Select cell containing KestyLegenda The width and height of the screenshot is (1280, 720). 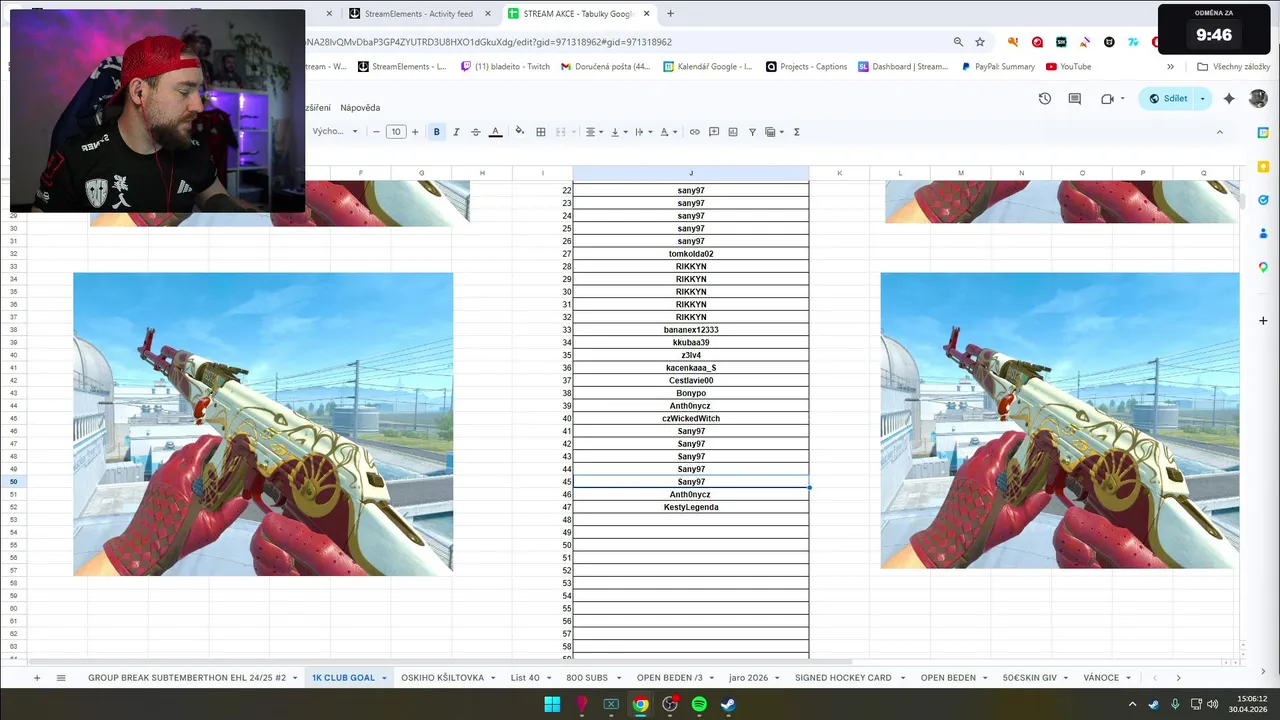(x=691, y=507)
